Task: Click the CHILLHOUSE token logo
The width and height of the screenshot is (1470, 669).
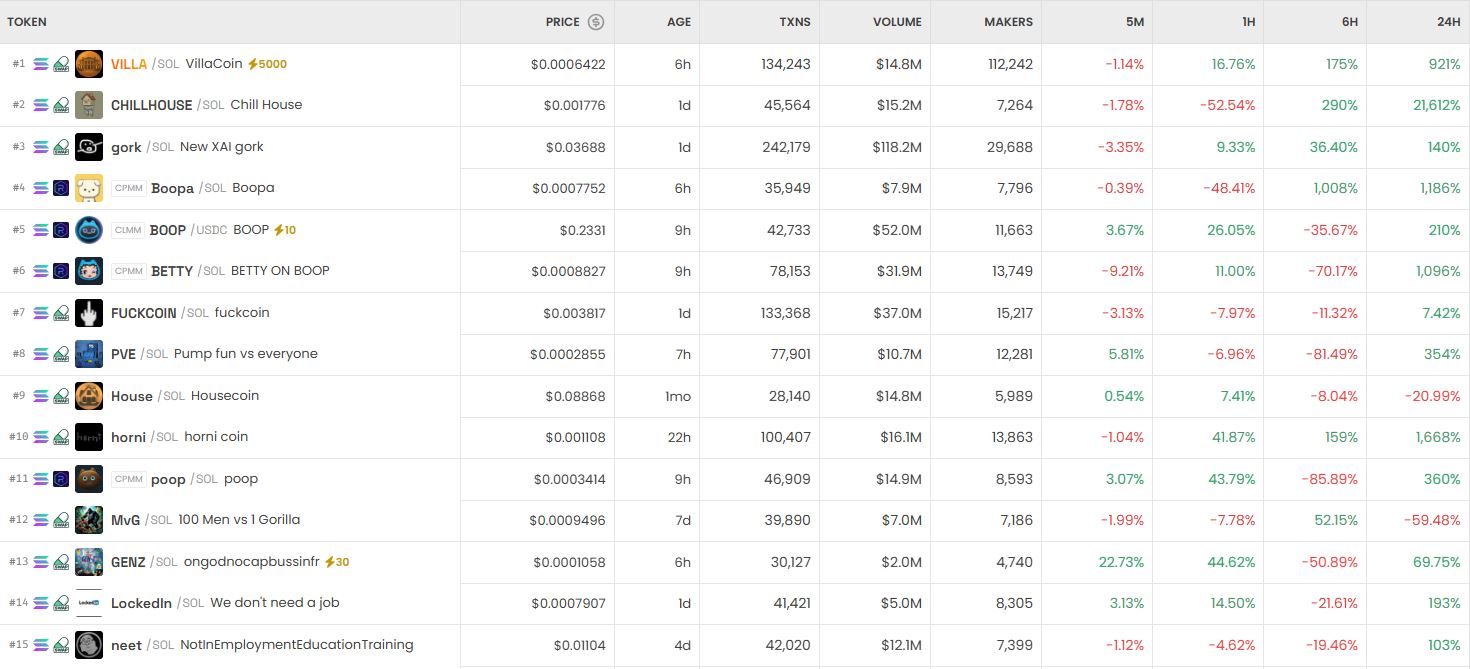Action: (89, 105)
